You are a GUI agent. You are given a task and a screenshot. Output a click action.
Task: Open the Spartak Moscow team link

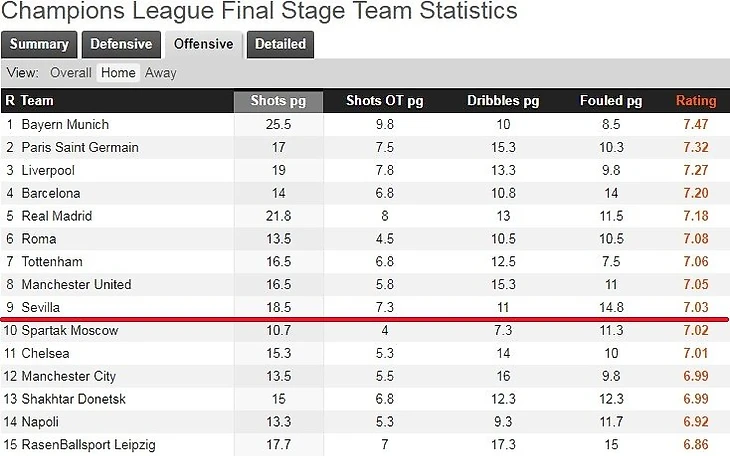coord(70,331)
